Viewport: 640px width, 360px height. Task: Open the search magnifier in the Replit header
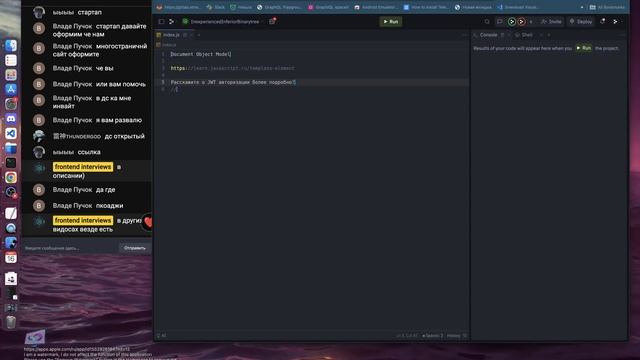pyautogui.click(x=487, y=22)
